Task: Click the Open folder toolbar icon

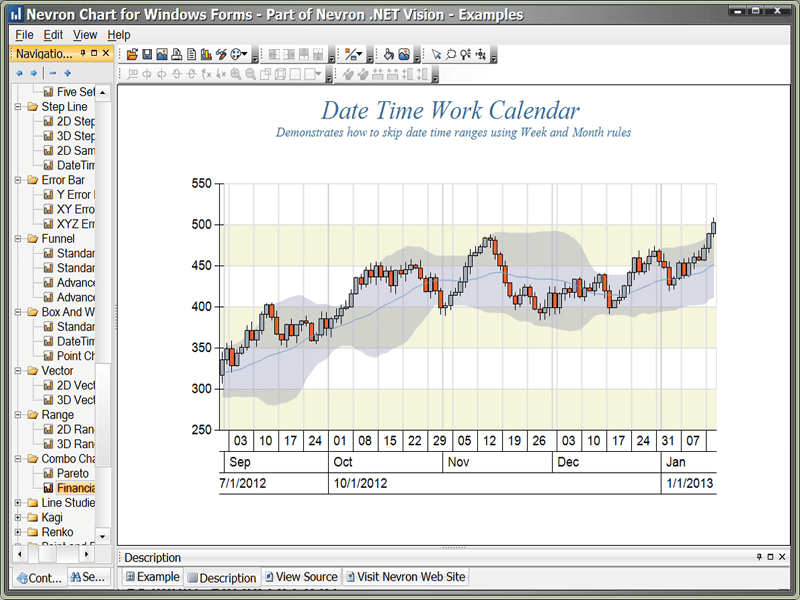Action: 132,54
